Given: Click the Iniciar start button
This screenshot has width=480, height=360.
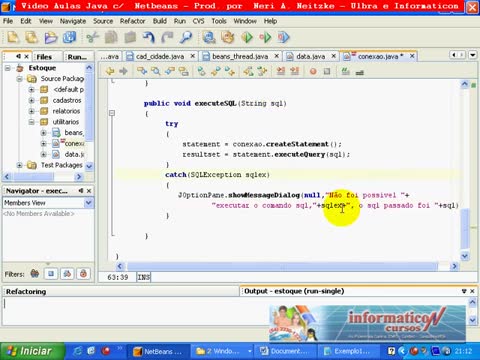Looking at the screenshot, I should tap(32, 351).
